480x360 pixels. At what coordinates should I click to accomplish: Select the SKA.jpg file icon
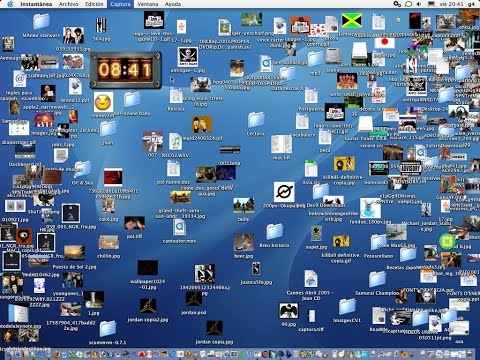click(x=101, y=26)
